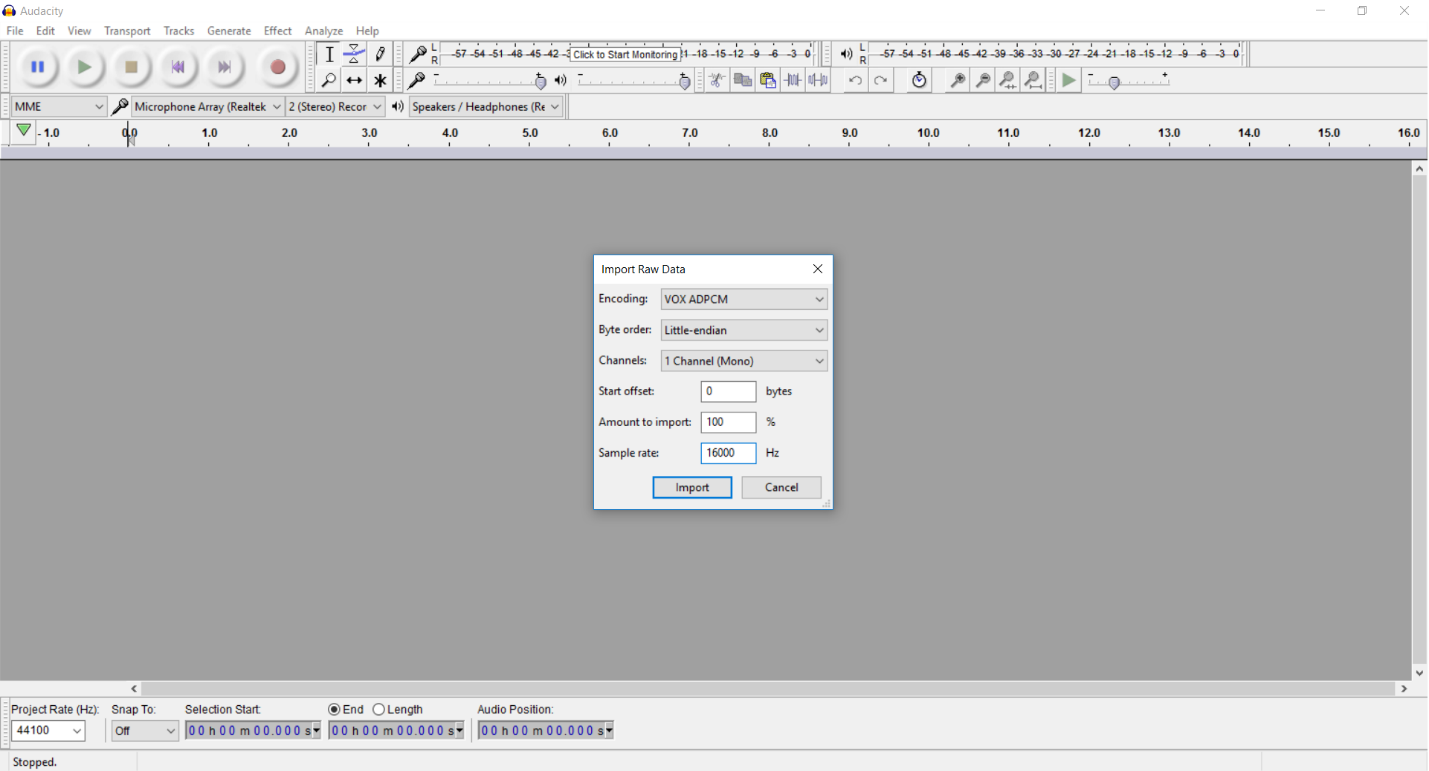Click the Cancel button

click(781, 488)
